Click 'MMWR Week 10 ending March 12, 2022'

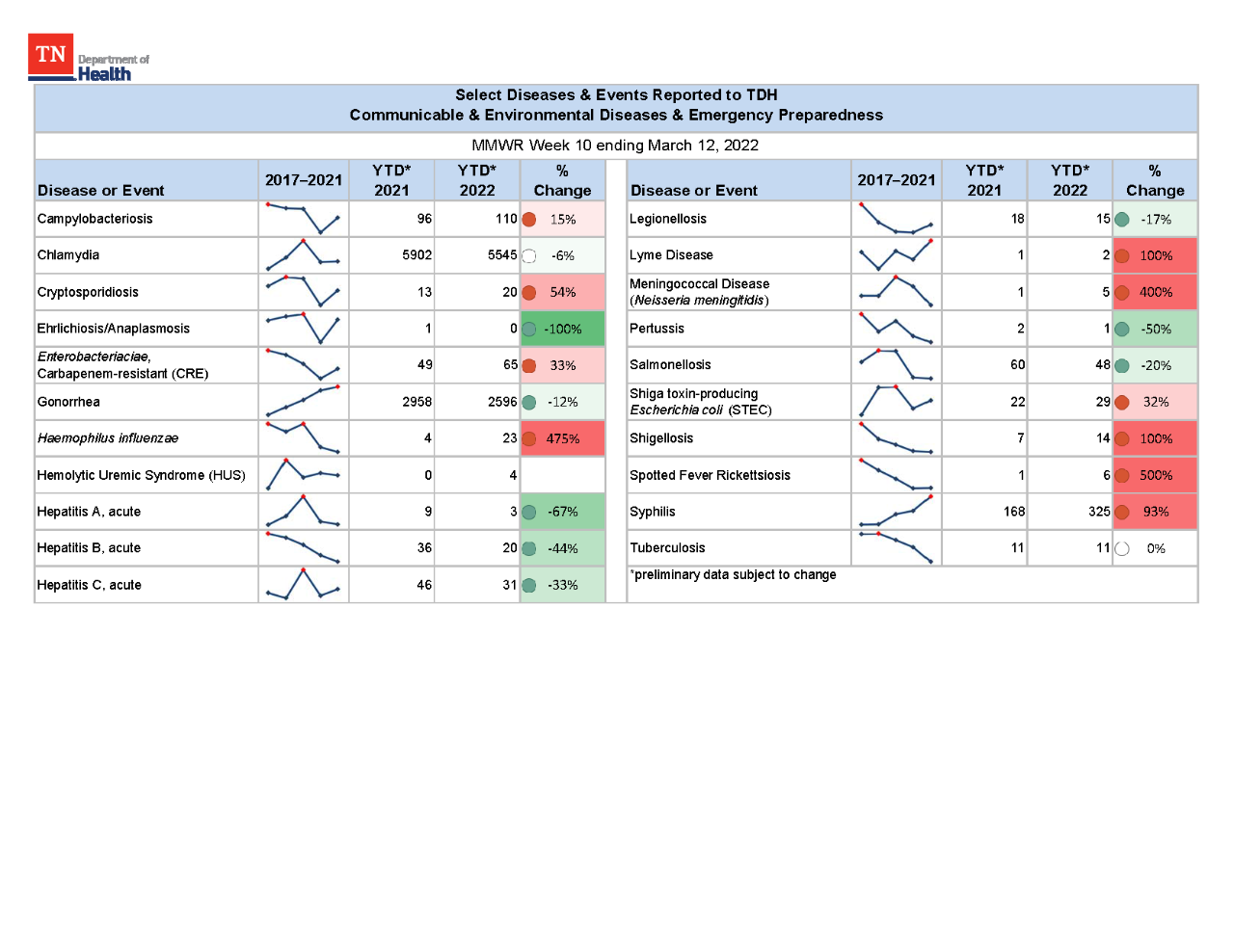pyautogui.click(x=615, y=145)
